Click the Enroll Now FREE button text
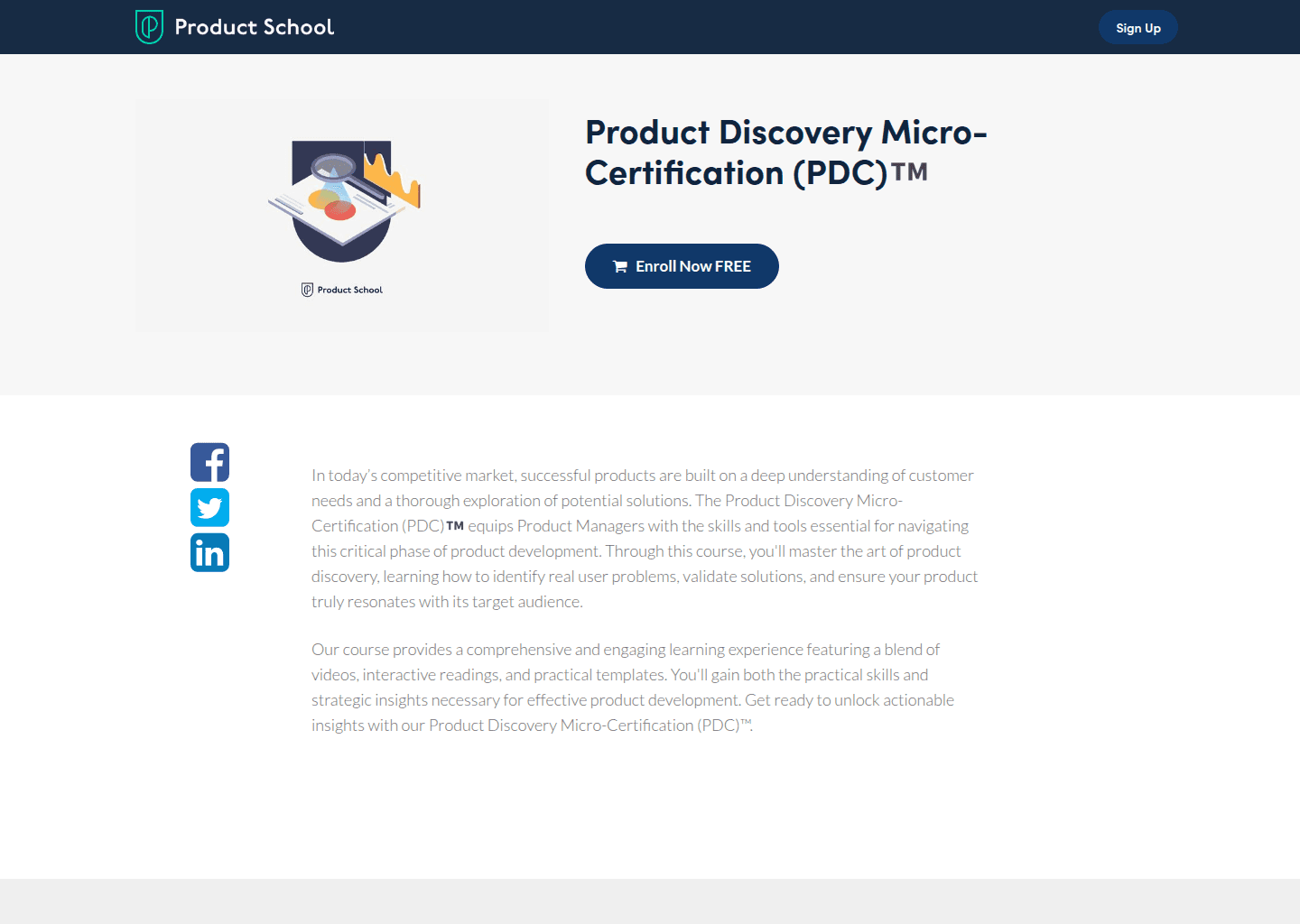The width and height of the screenshot is (1300, 924). pyautogui.click(x=693, y=266)
